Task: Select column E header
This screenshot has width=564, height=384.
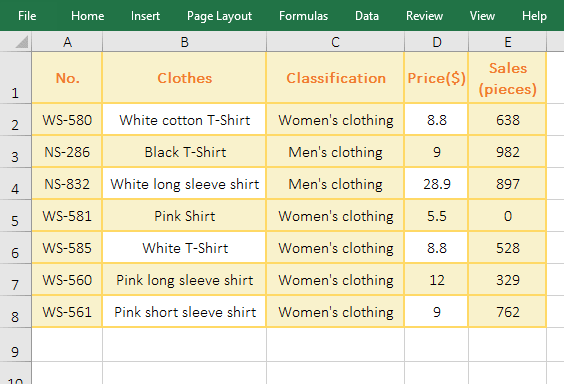Action: (x=508, y=42)
